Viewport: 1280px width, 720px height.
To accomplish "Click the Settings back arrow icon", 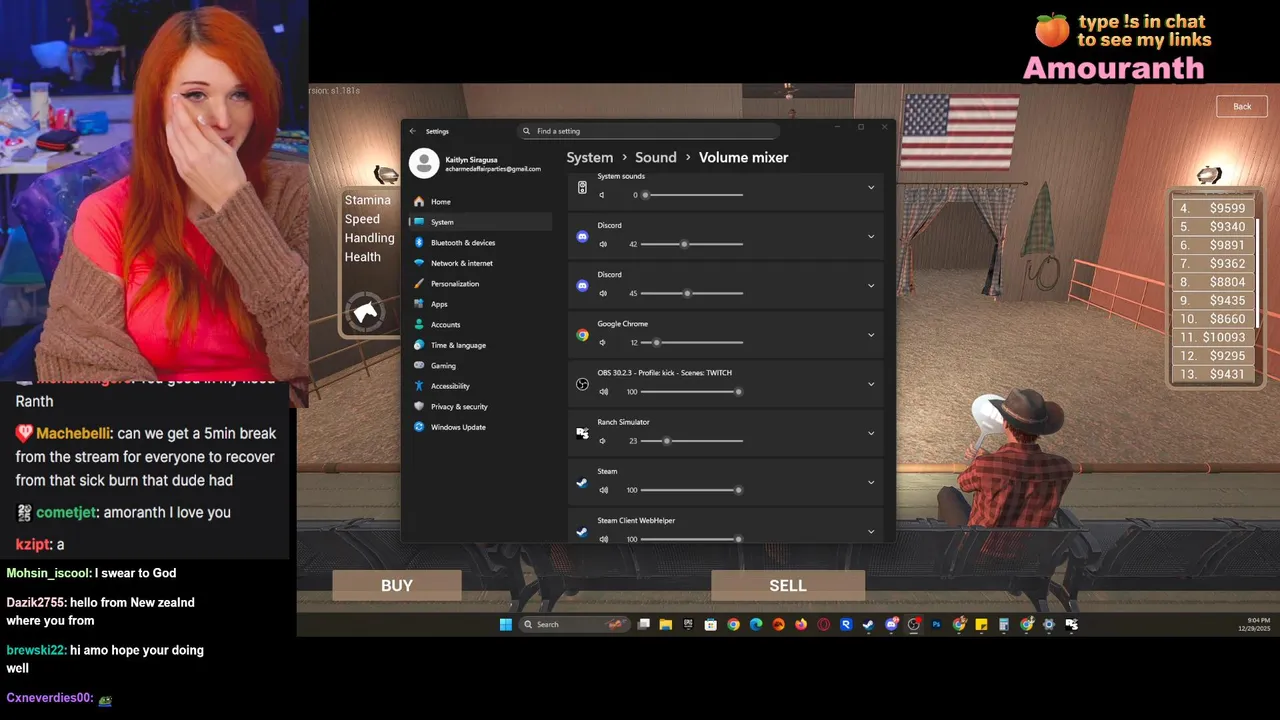I will [412, 131].
